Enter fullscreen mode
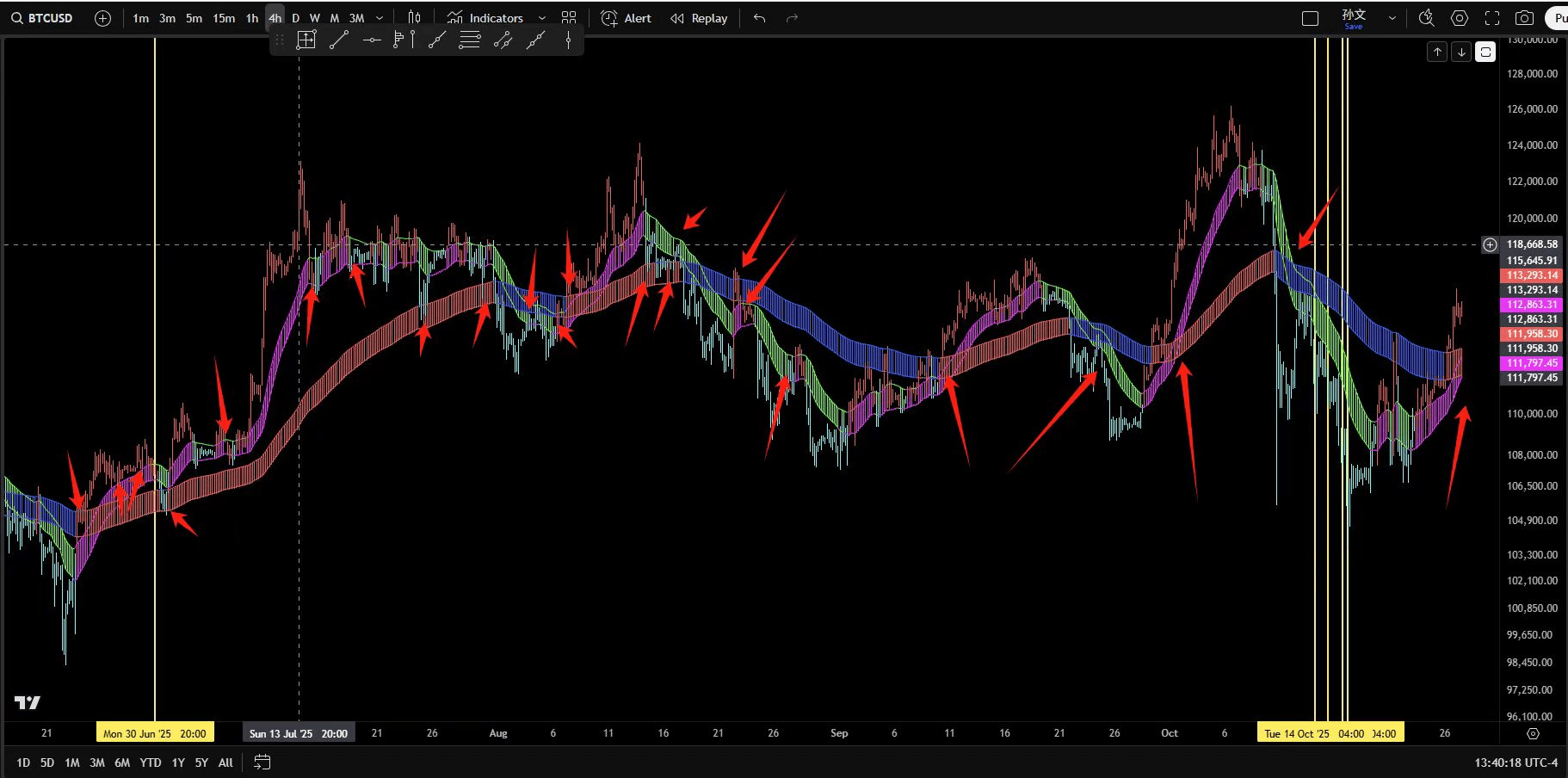Screen dimensions: 1568x778 1492,18
